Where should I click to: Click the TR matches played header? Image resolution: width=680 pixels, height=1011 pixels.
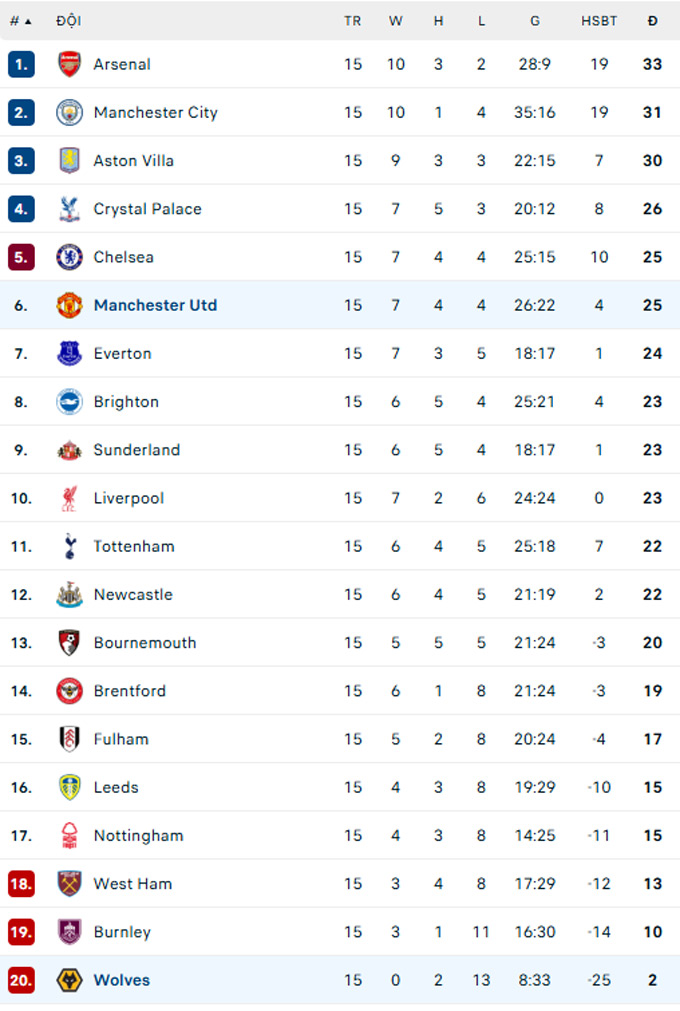353,20
